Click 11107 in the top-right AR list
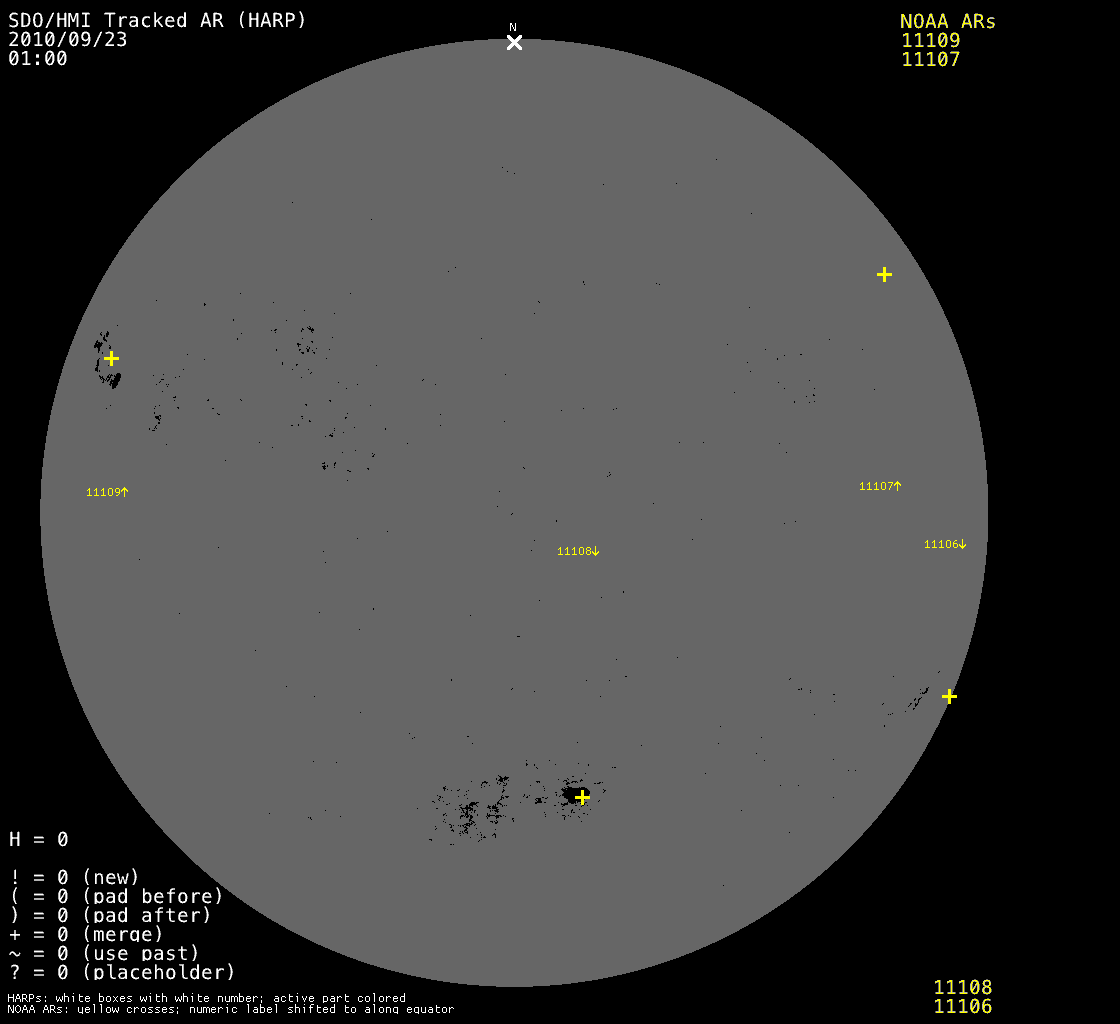This screenshot has height=1024, width=1120. (x=930, y=59)
